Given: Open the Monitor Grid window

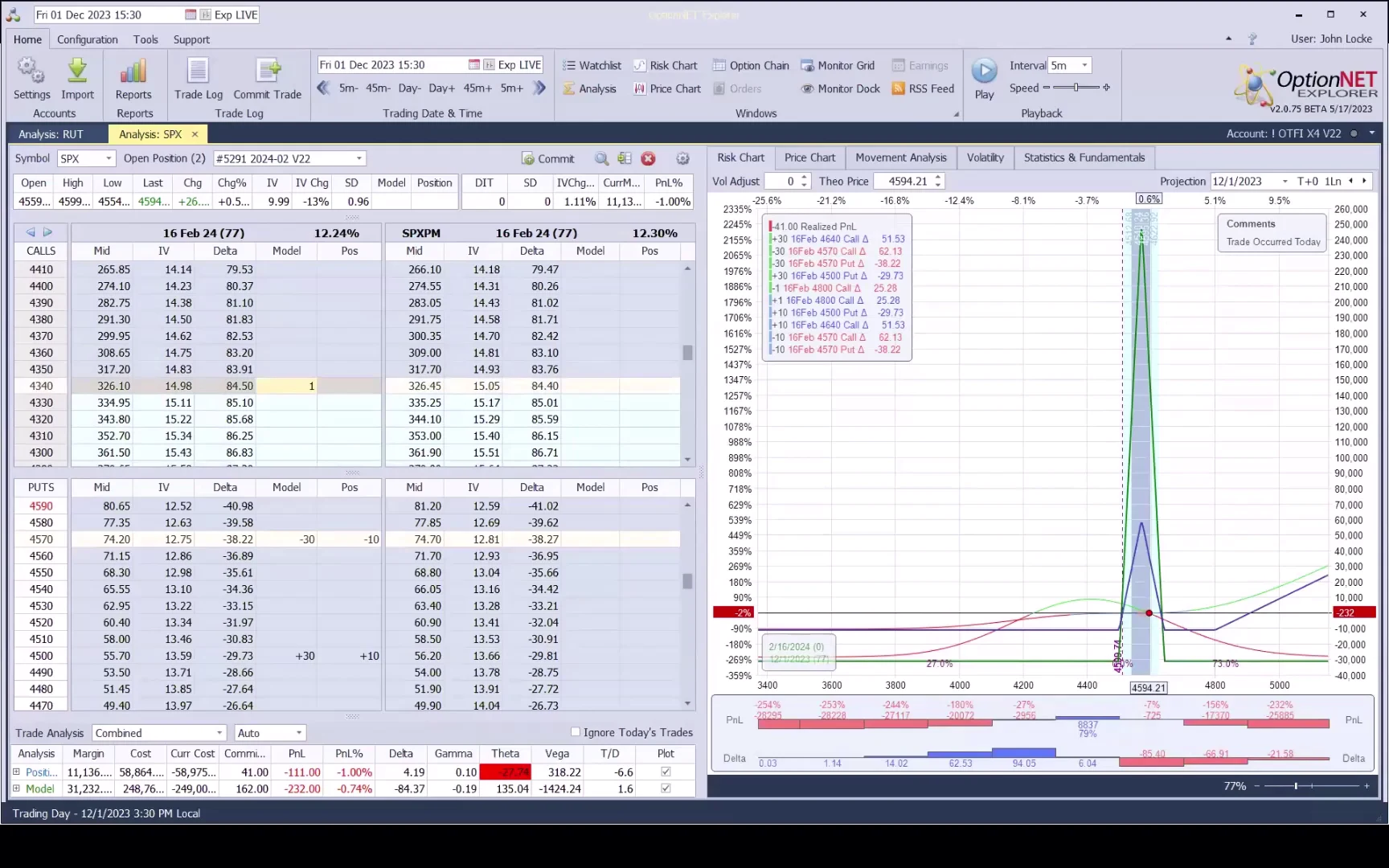Looking at the screenshot, I should tap(838, 66).
